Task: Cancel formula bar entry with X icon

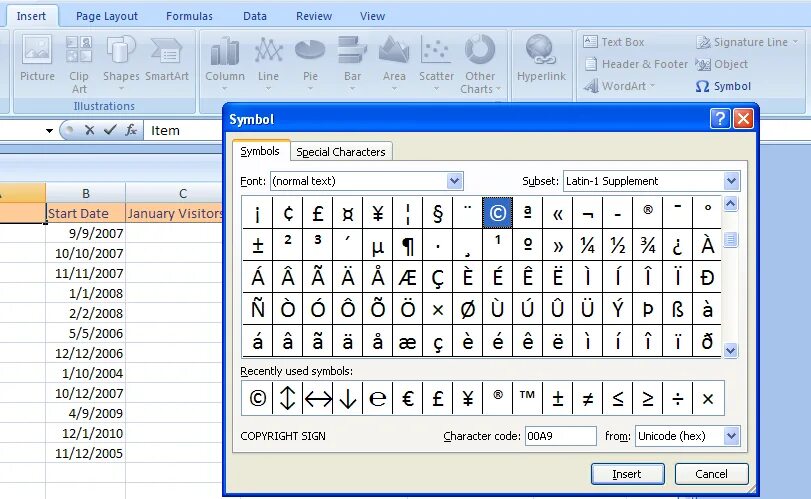Action: [x=89, y=130]
